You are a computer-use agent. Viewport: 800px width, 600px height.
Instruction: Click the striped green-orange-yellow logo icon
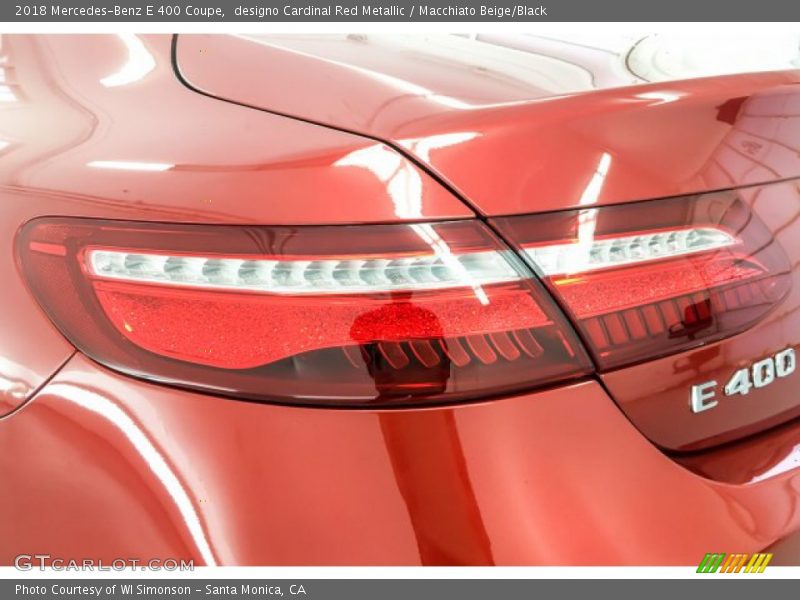pos(734,563)
